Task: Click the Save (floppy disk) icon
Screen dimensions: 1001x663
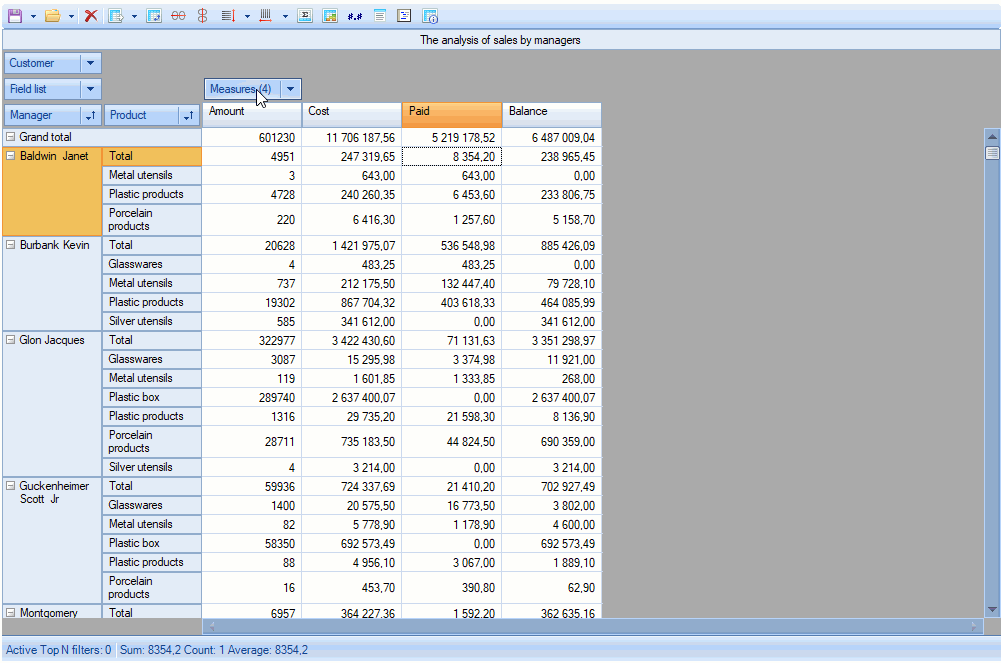Action: 14,16
